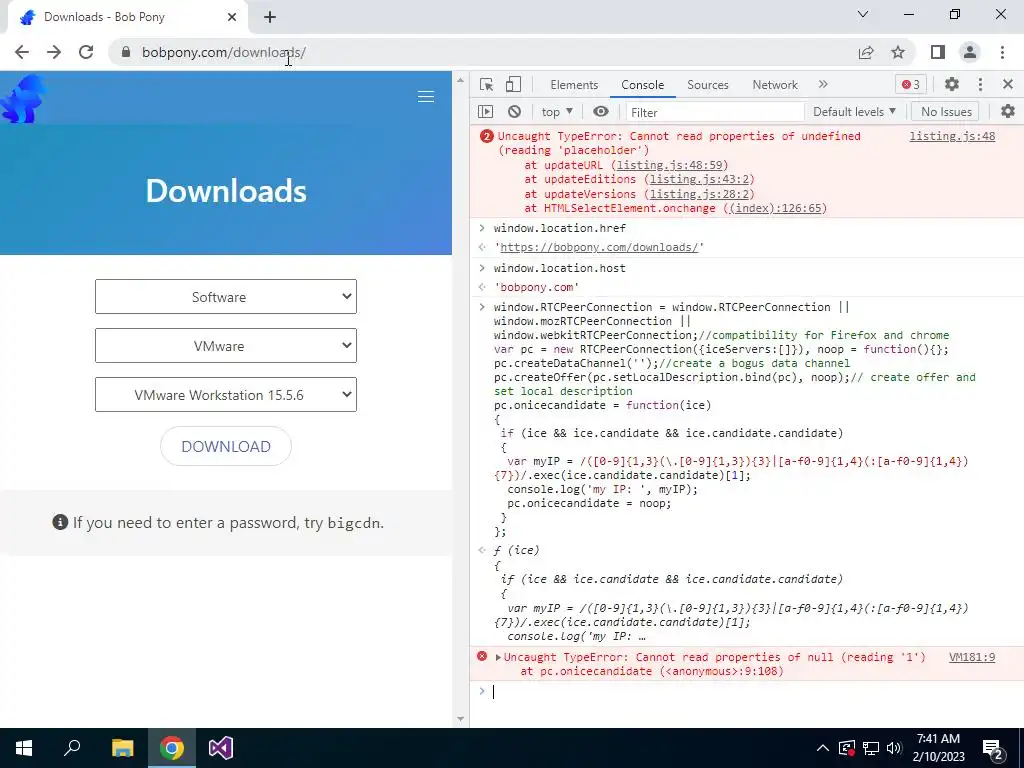Activate the inspect element picker
This screenshot has height=768, width=1024.
click(487, 84)
